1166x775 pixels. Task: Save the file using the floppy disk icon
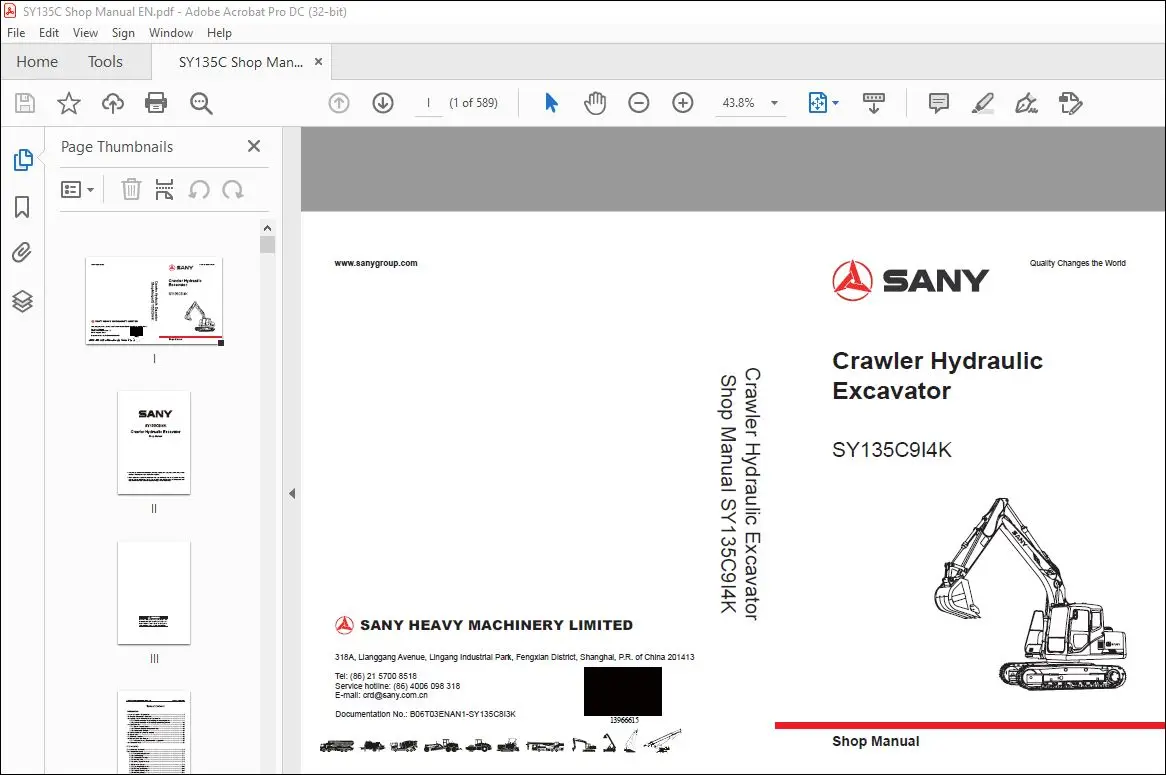pyautogui.click(x=25, y=103)
